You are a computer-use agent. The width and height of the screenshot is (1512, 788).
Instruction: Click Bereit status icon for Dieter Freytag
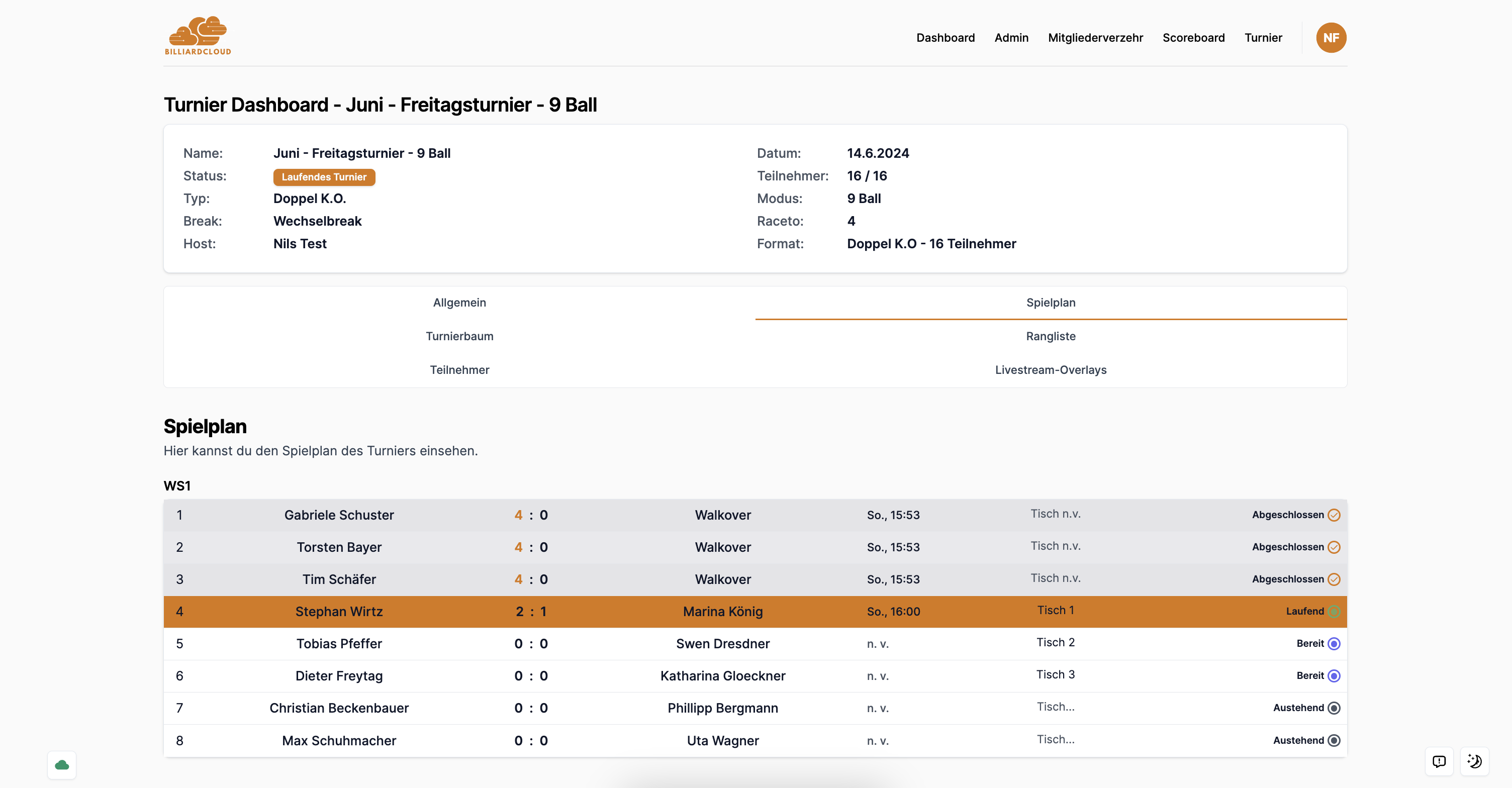[x=1334, y=676]
